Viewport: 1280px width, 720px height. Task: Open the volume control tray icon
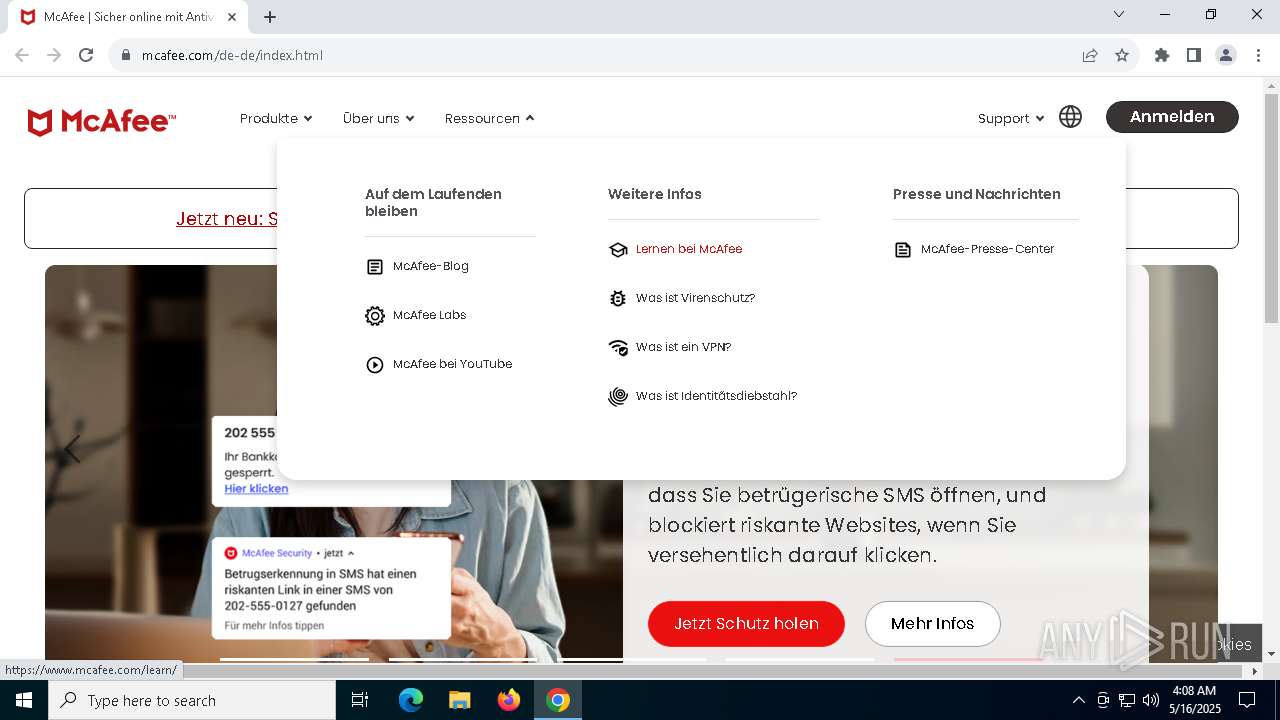[1151, 700]
